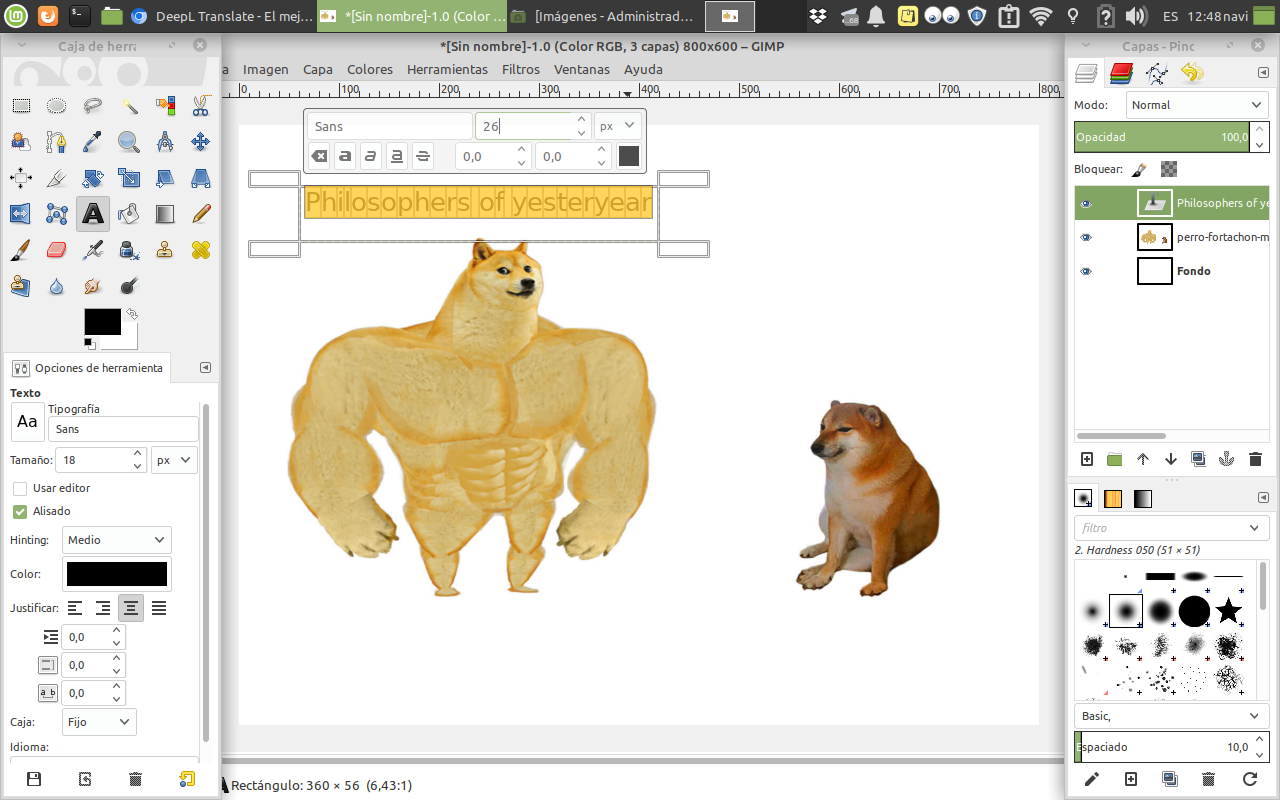
Task: Hide the Fondo layer
Action: tap(1087, 271)
